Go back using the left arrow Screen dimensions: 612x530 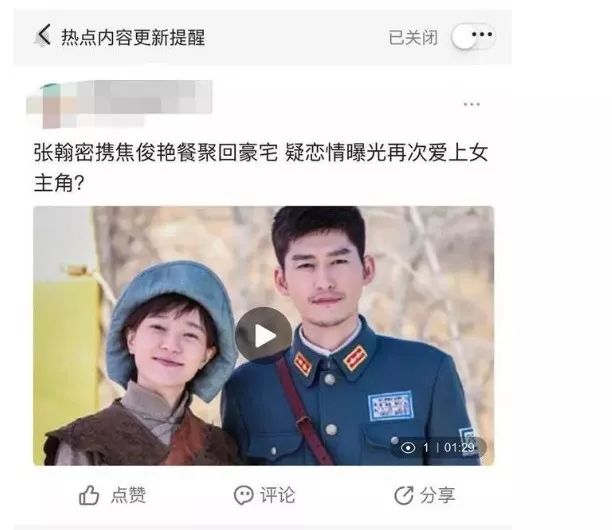point(43,36)
